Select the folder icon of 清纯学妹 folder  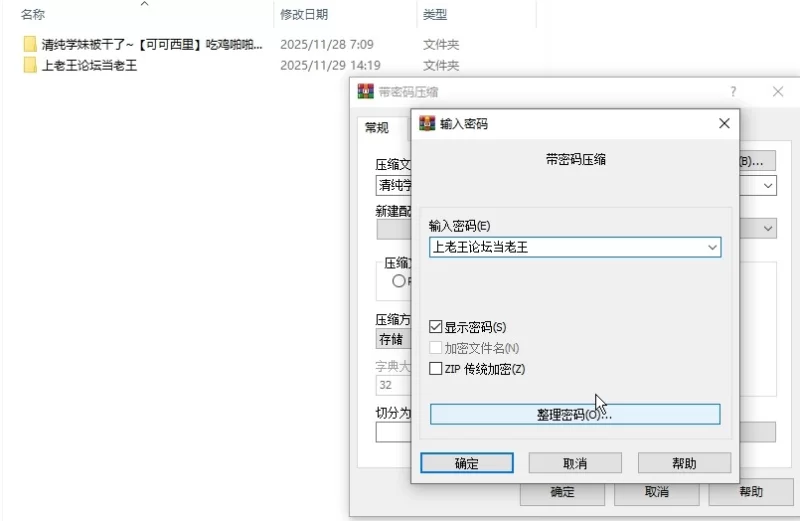tap(30, 44)
